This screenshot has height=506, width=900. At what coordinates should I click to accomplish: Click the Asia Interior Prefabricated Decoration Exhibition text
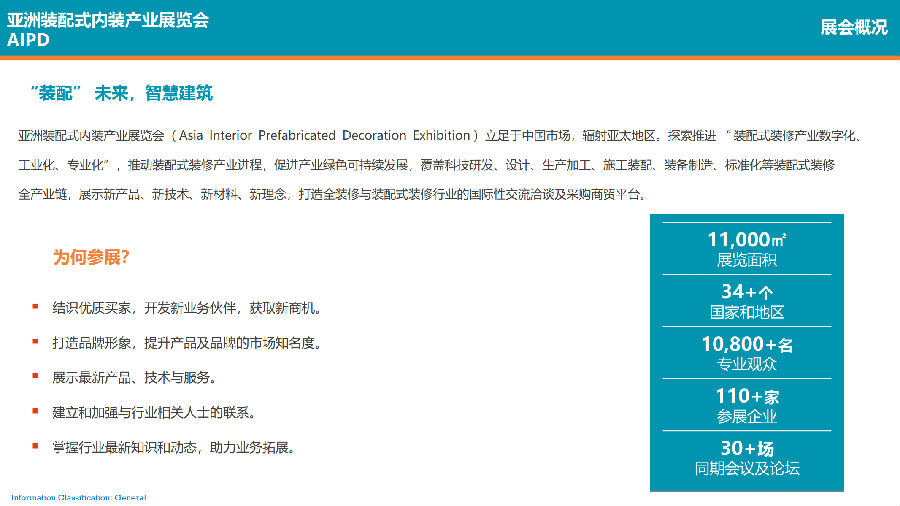pos(324,135)
